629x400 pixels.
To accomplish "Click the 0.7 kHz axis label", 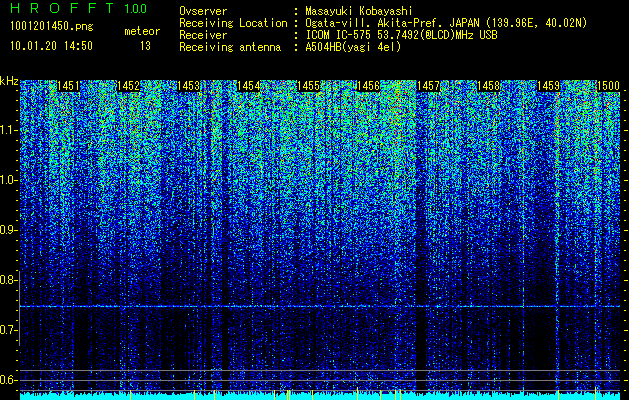I will pos(9,330).
